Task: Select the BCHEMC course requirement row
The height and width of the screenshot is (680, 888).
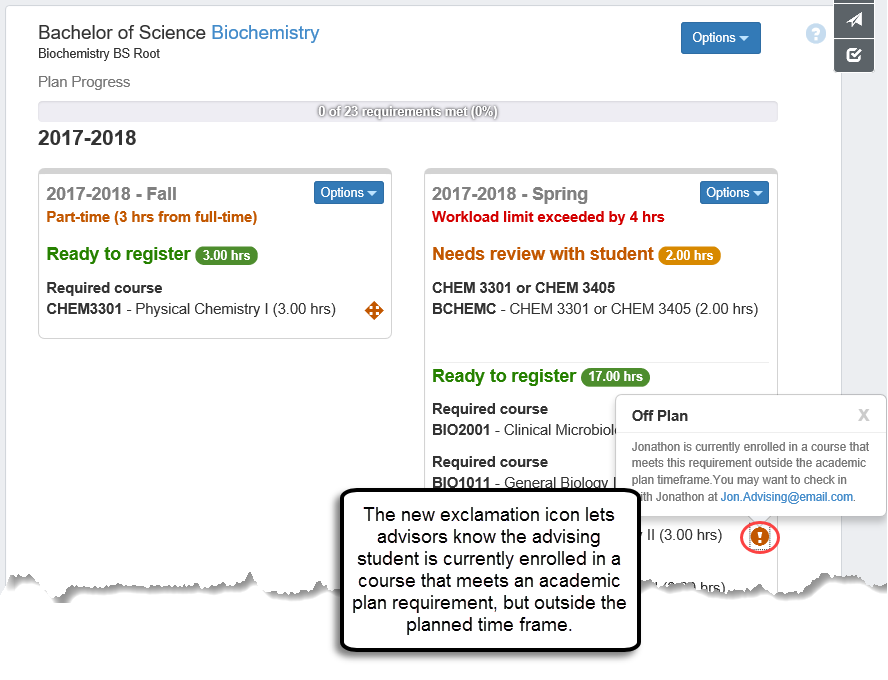Action: [594, 309]
